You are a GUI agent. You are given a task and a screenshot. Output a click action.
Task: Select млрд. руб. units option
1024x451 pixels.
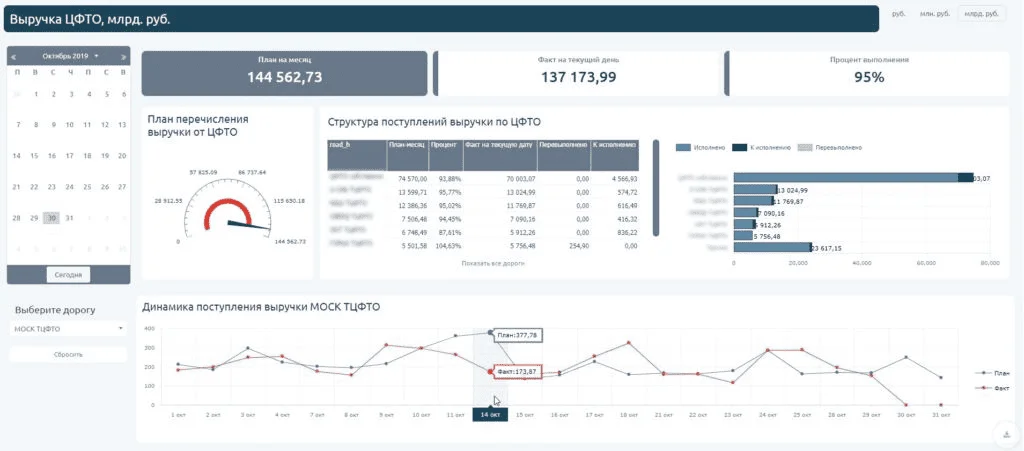pos(982,13)
